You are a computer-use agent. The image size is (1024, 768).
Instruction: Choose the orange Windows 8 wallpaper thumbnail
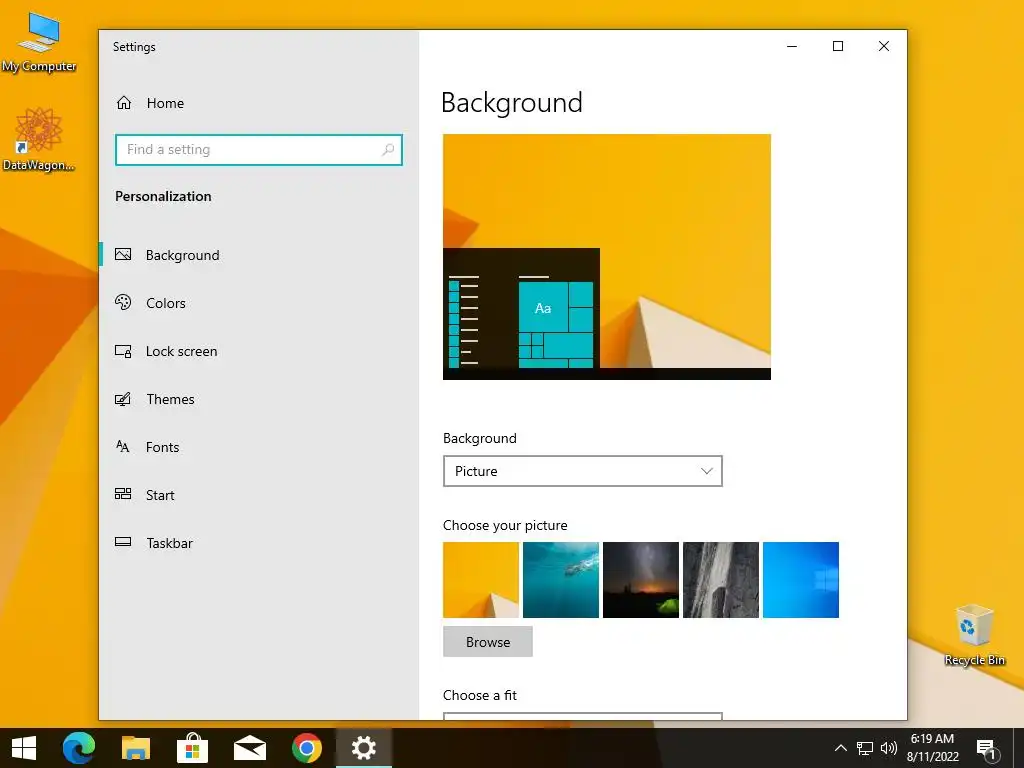481,580
